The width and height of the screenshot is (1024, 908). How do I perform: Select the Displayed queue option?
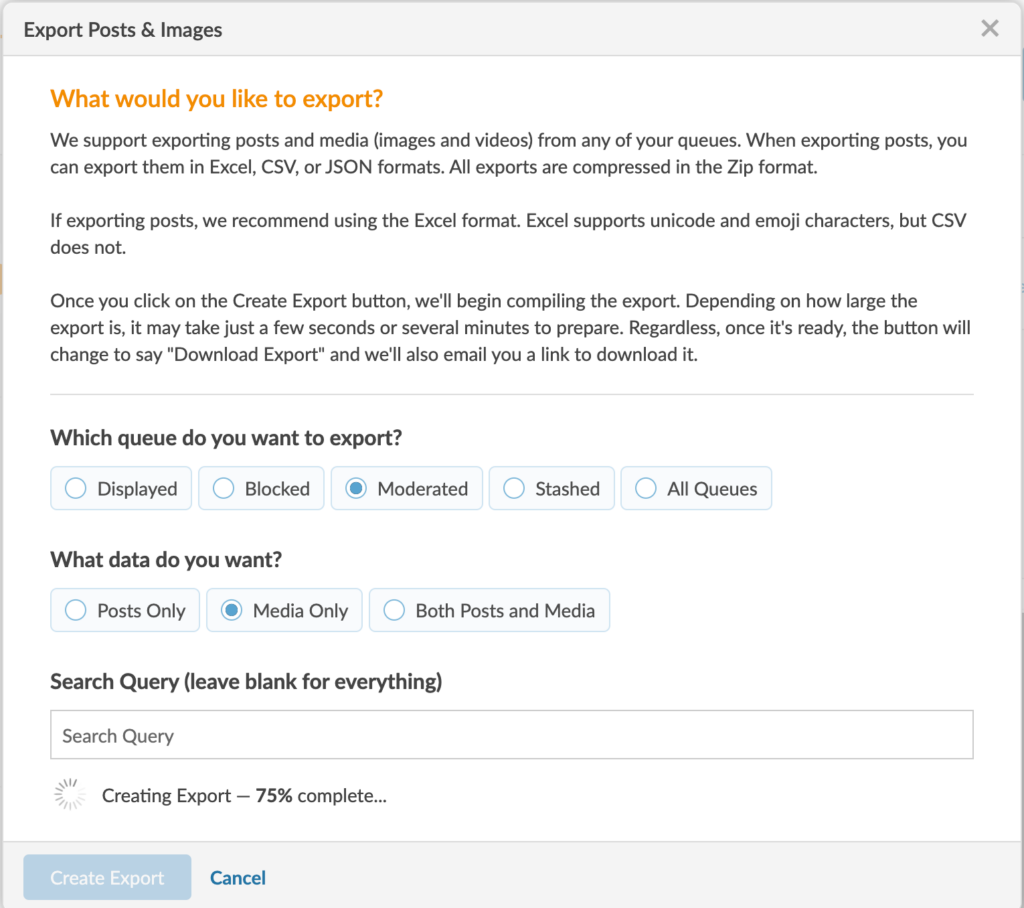(121, 488)
